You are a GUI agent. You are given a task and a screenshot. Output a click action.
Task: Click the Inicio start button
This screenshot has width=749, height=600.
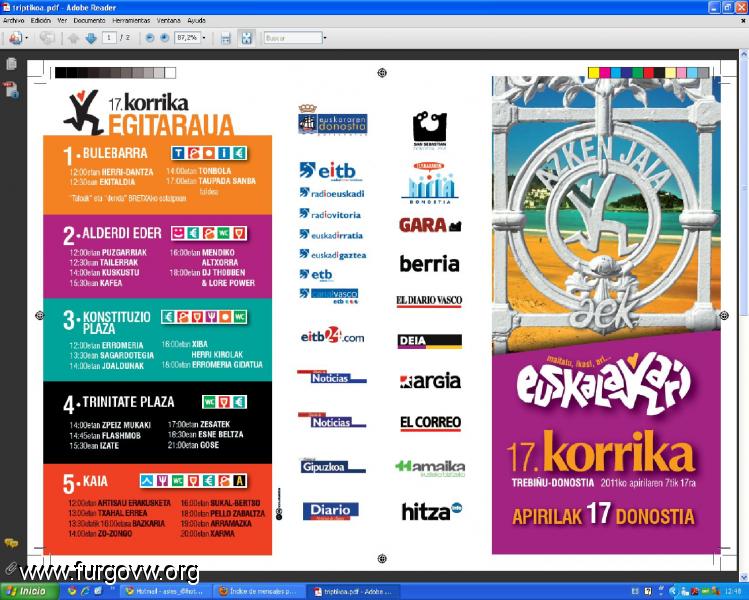point(30,591)
